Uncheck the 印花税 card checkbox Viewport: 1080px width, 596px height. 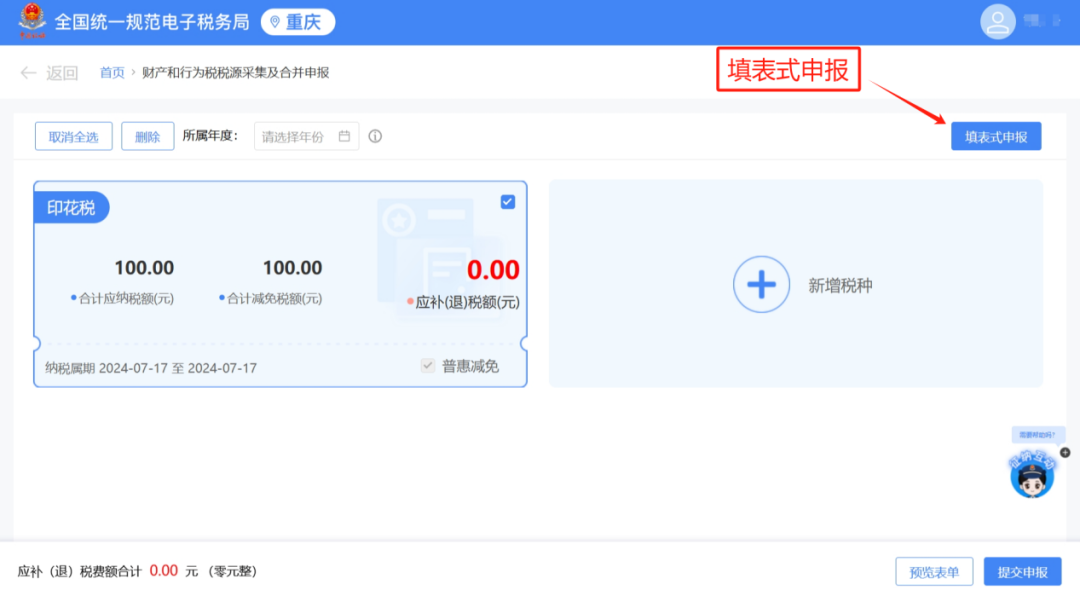click(x=508, y=202)
